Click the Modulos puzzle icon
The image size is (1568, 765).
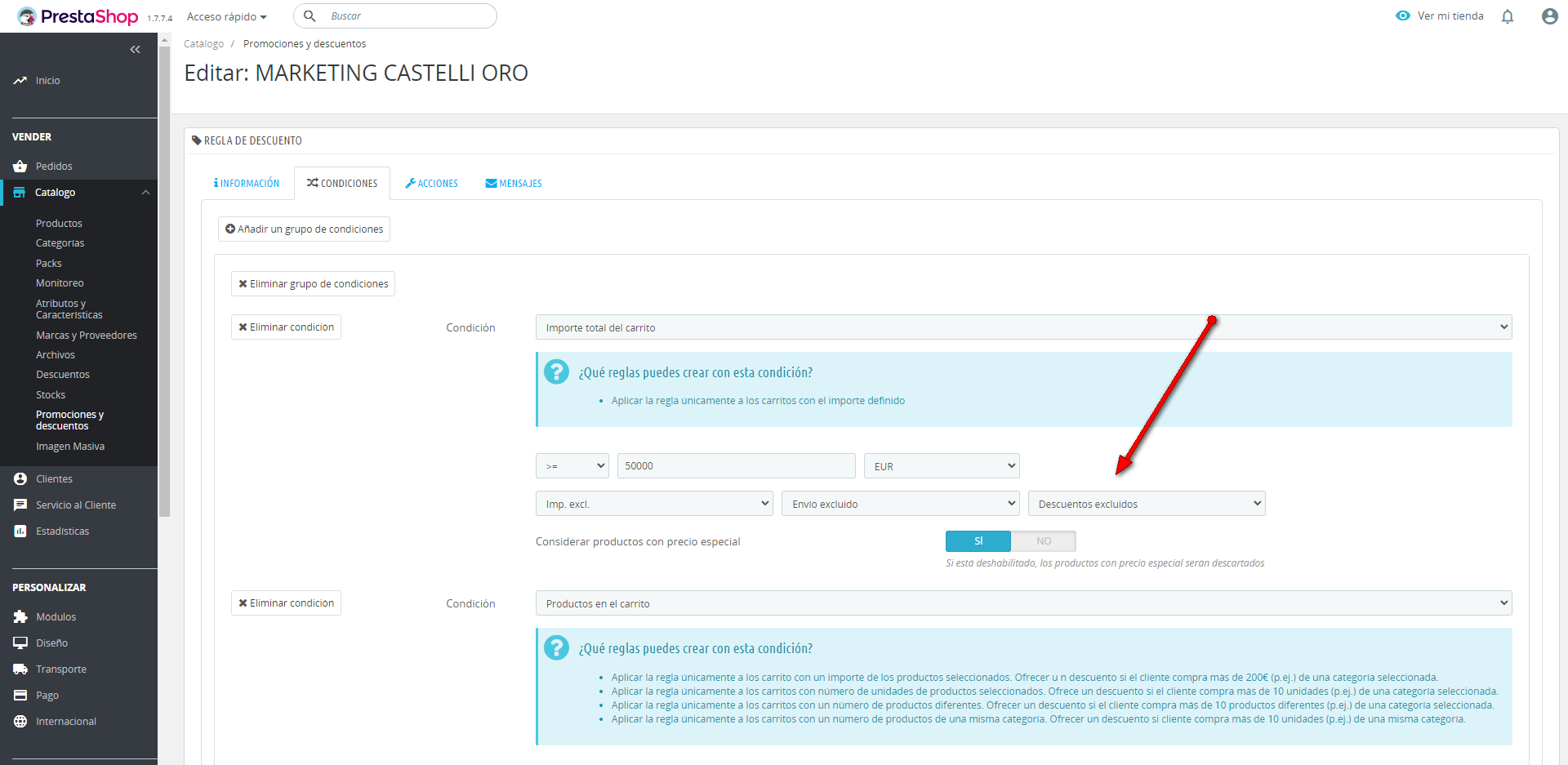(x=20, y=617)
